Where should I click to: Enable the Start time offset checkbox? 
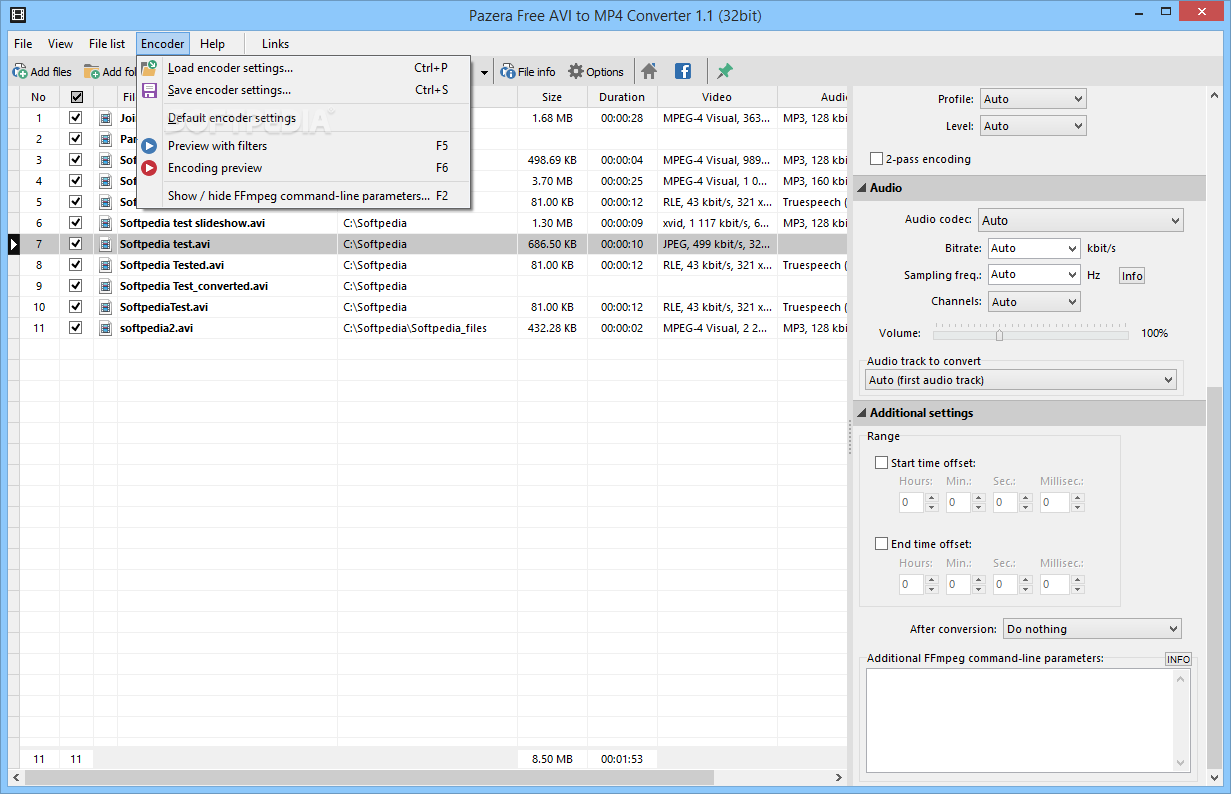(x=881, y=463)
